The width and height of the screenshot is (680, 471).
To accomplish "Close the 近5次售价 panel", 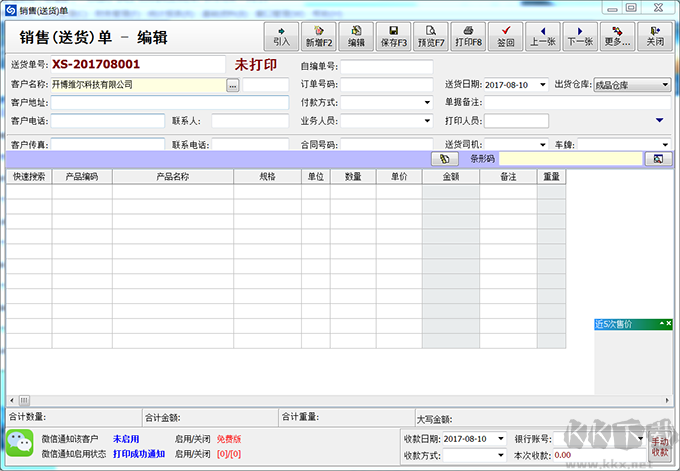I will click(x=669, y=324).
